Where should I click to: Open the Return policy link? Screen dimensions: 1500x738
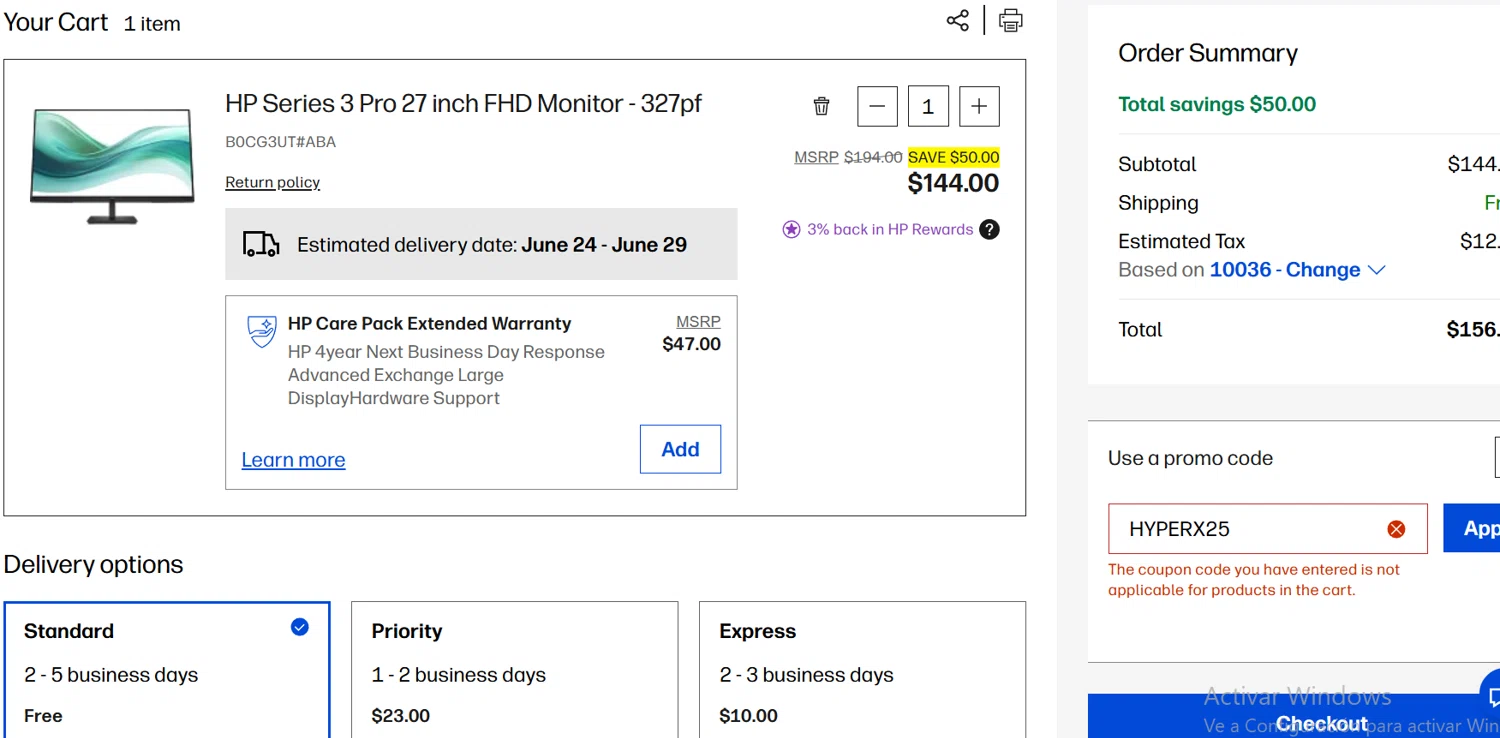pyautogui.click(x=273, y=182)
